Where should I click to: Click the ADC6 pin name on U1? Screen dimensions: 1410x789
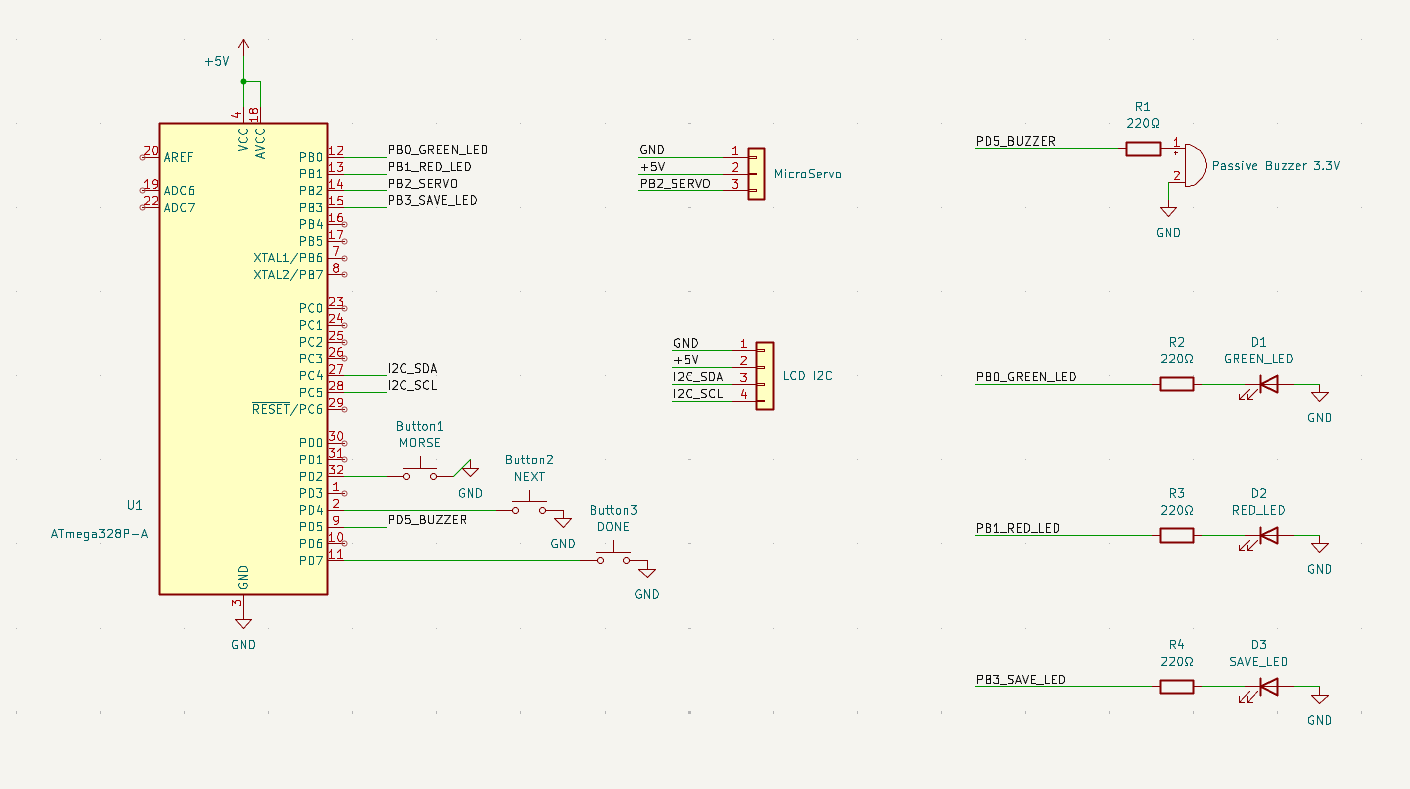[179, 190]
